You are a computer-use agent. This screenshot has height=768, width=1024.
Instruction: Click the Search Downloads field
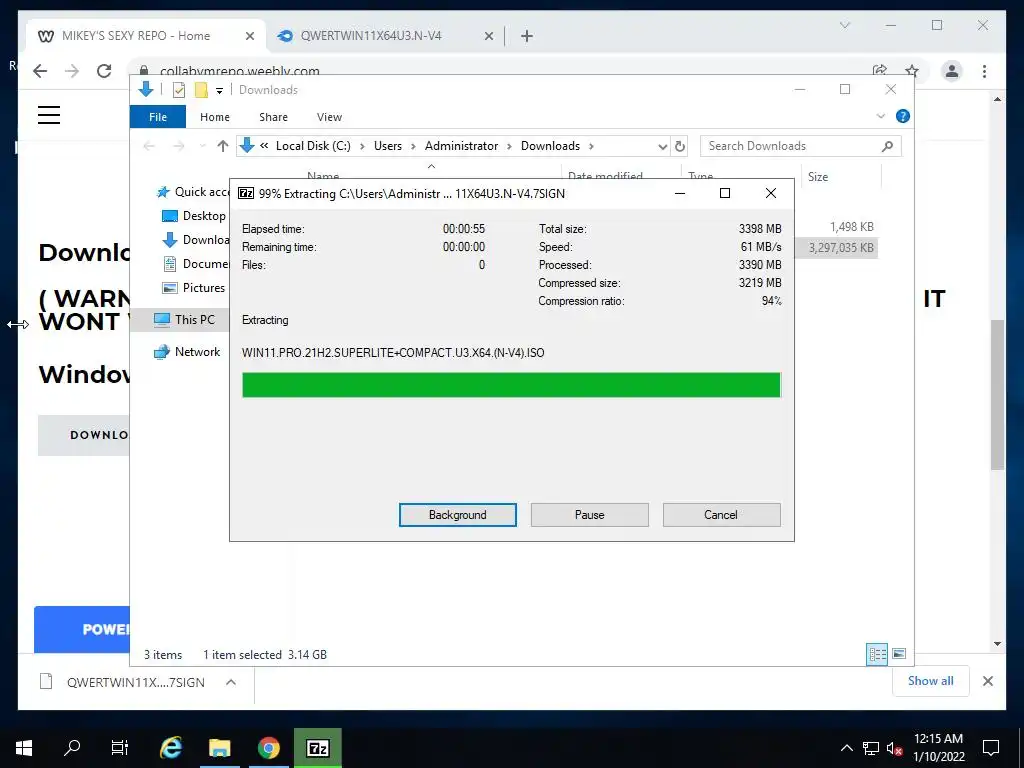(x=801, y=146)
